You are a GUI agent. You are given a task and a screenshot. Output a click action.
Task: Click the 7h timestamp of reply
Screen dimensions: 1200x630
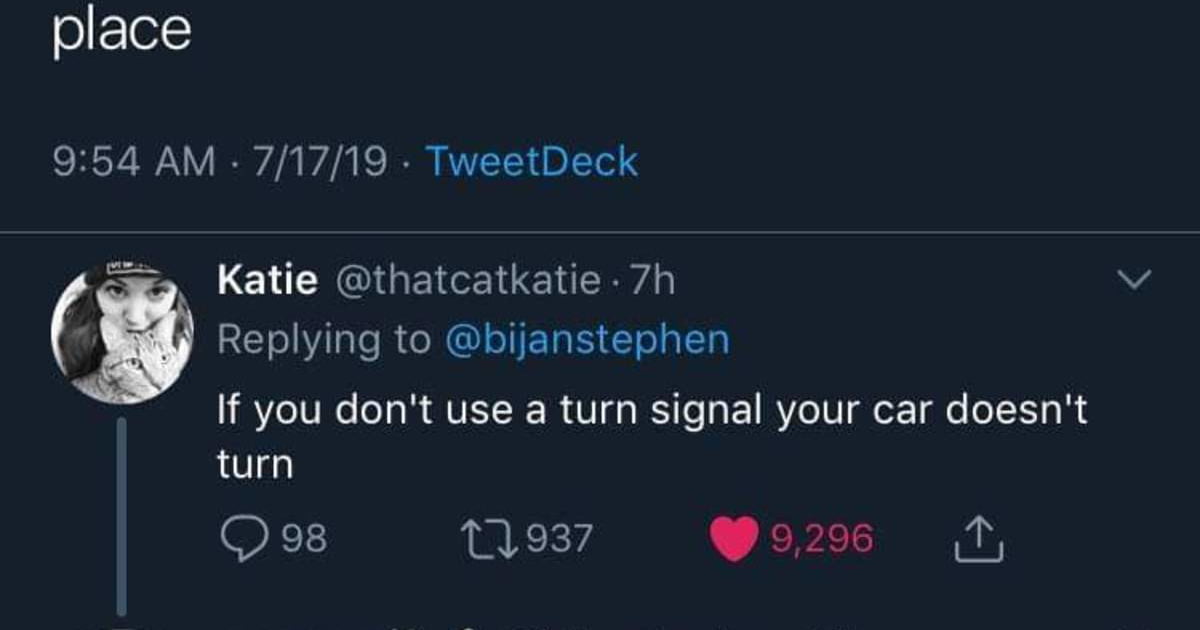651,282
